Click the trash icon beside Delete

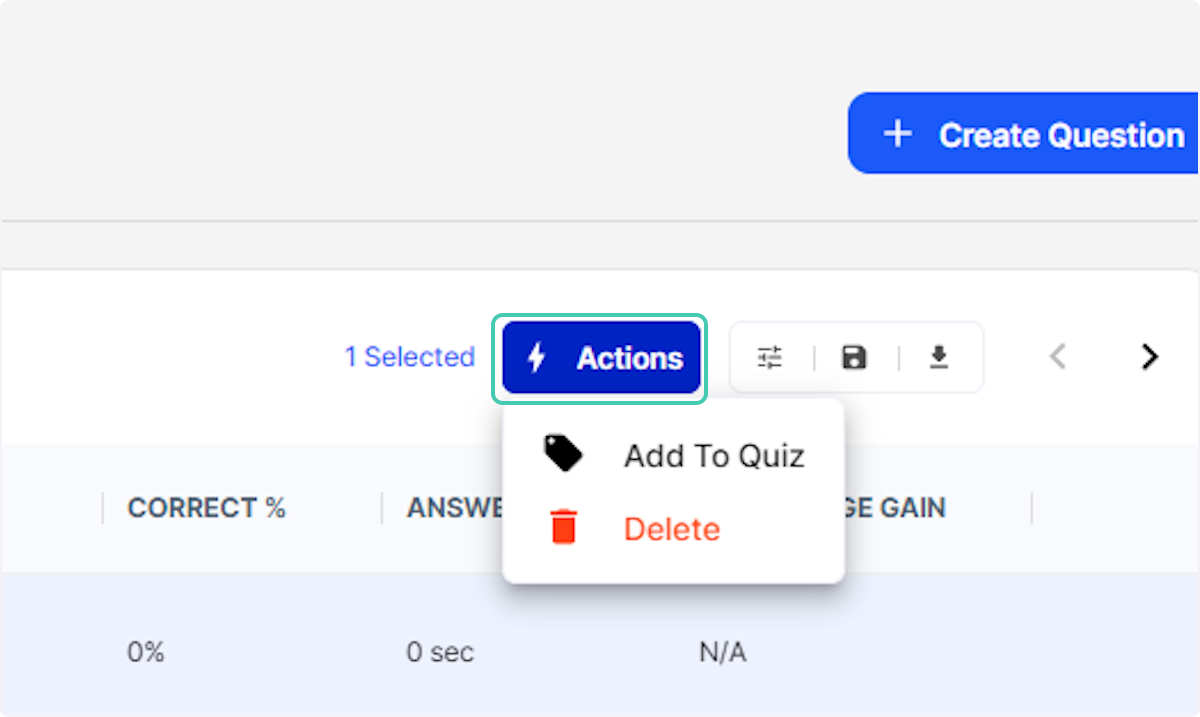click(x=562, y=527)
